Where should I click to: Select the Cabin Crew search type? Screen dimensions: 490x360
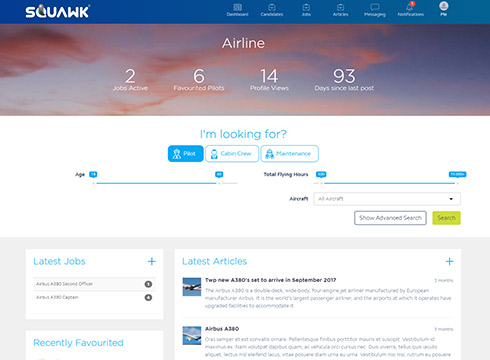232,154
